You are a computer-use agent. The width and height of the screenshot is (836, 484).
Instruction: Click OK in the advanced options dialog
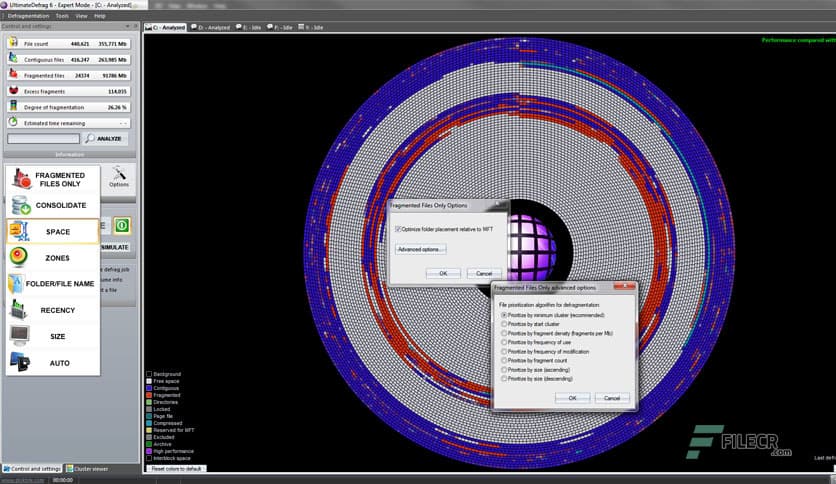[572, 398]
